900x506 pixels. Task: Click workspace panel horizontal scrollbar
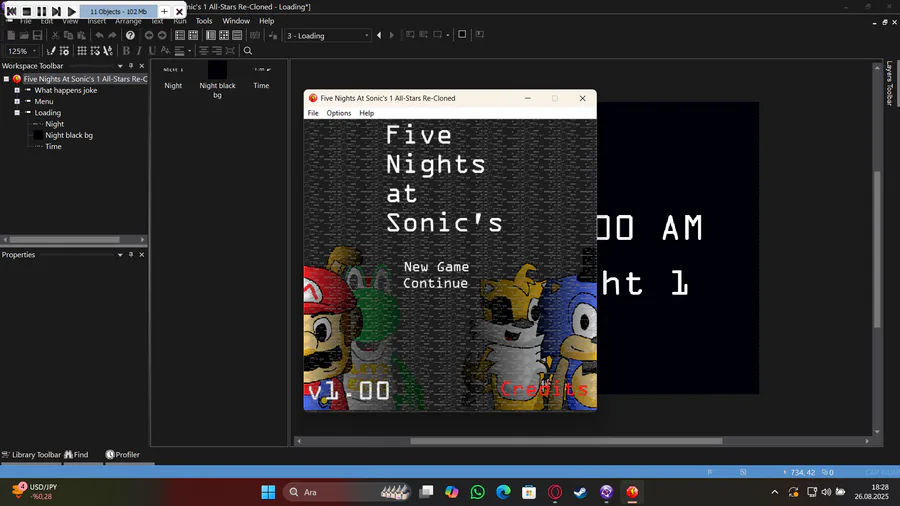click(x=64, y=240)
